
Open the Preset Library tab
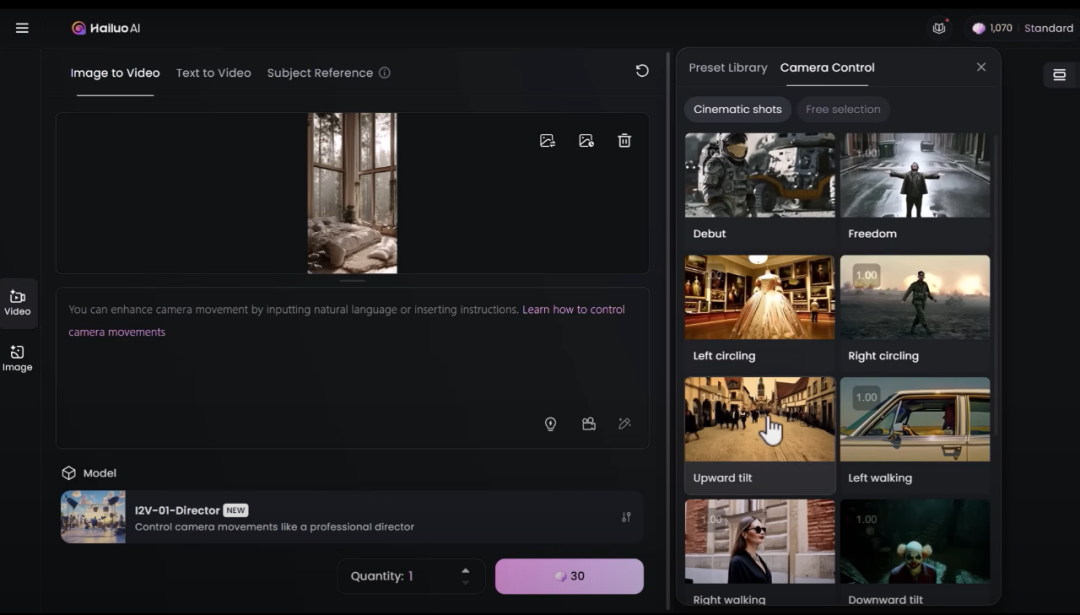(728, 68)
